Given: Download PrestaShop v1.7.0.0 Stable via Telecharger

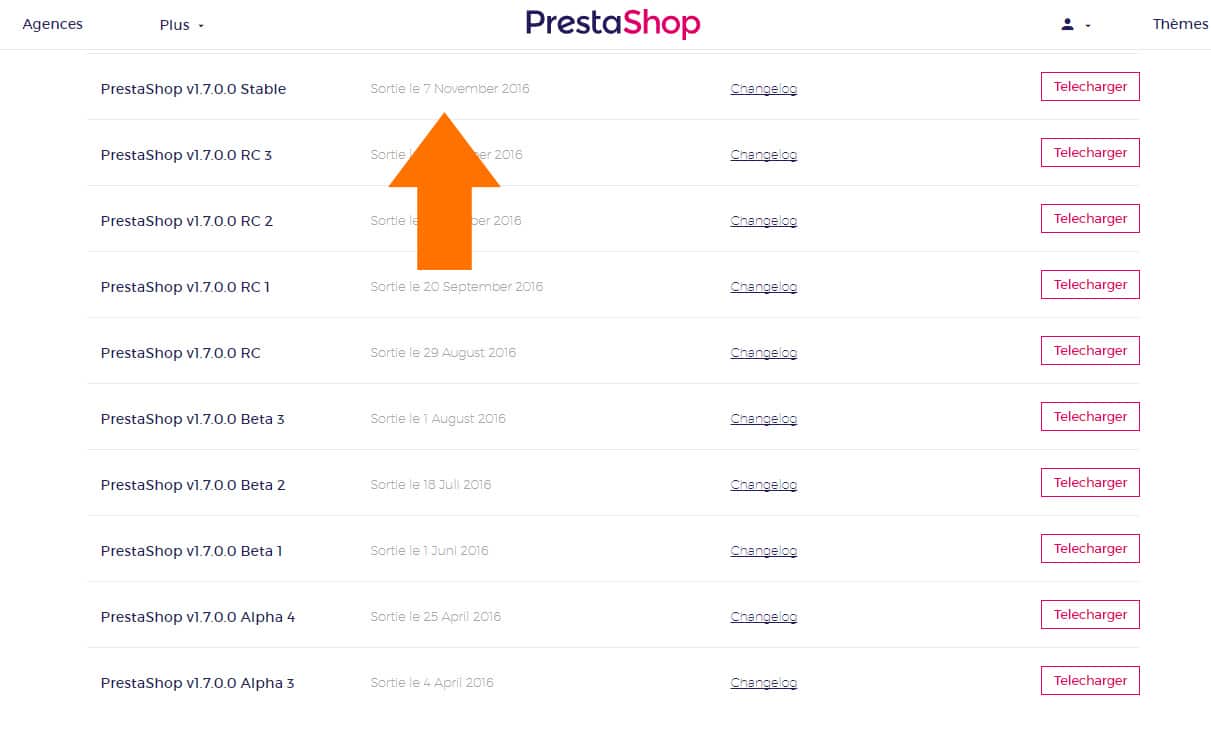Looking at the screenshot, I should (1090, 87).
